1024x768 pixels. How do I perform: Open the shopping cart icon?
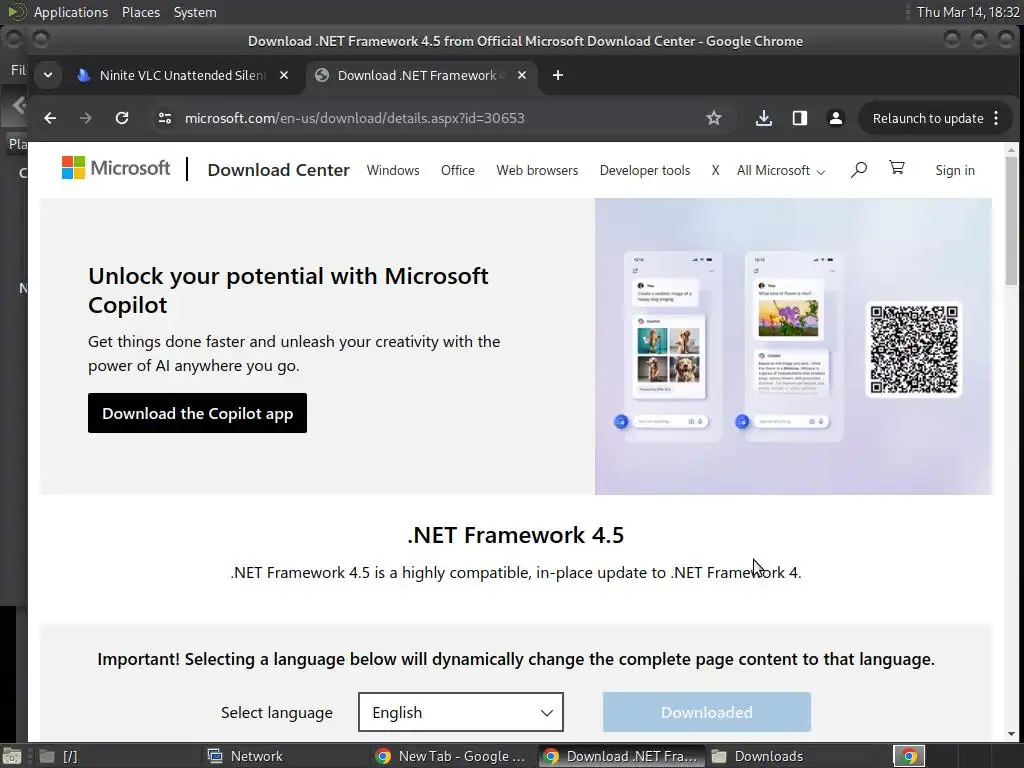897,168
